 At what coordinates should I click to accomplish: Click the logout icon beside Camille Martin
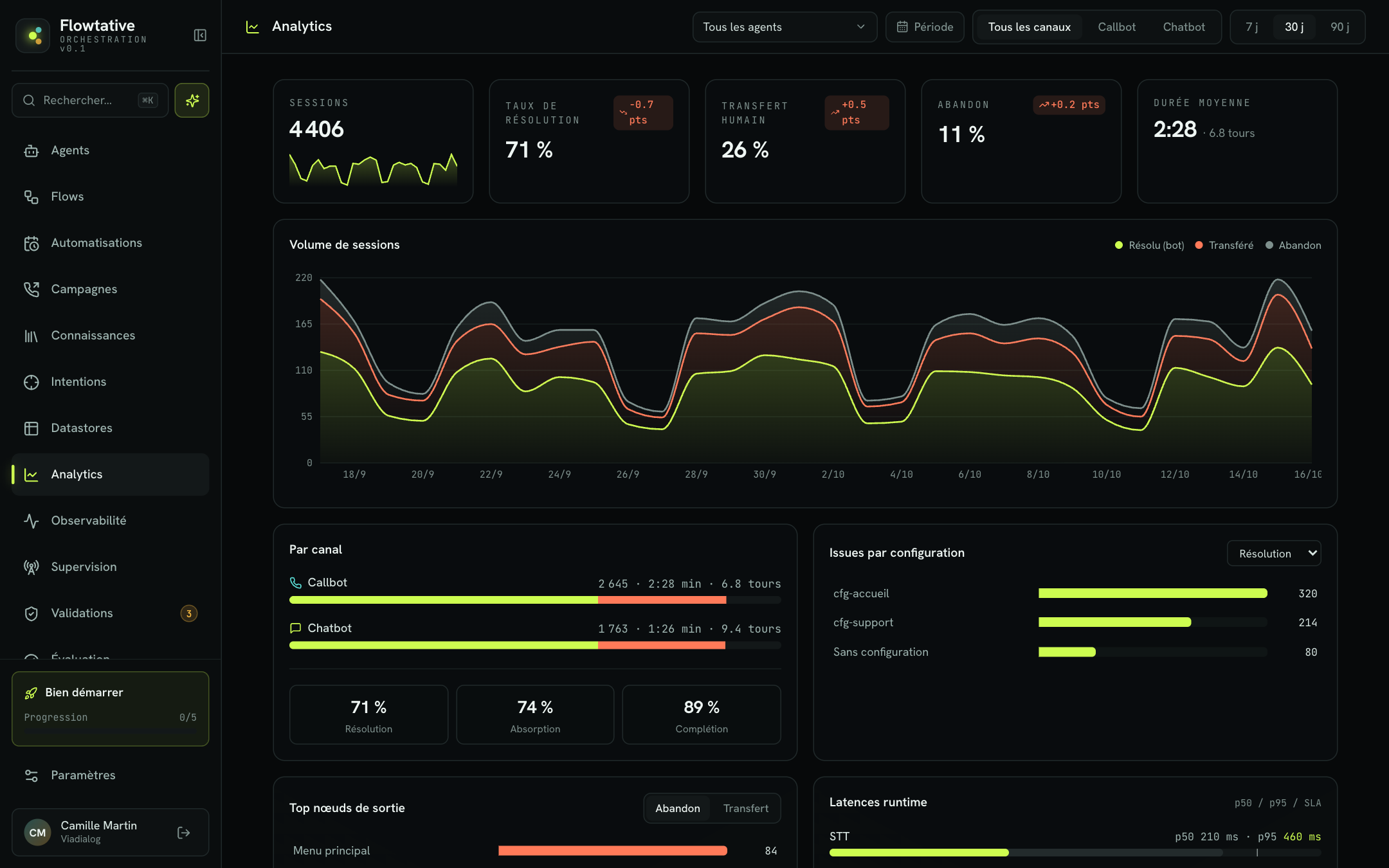click(184, 833)
